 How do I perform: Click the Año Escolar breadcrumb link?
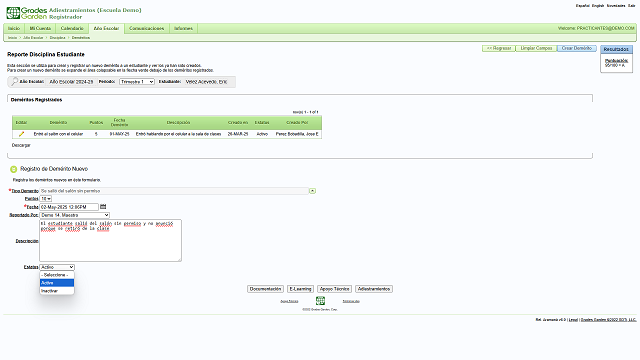click(x=33, y=38)
